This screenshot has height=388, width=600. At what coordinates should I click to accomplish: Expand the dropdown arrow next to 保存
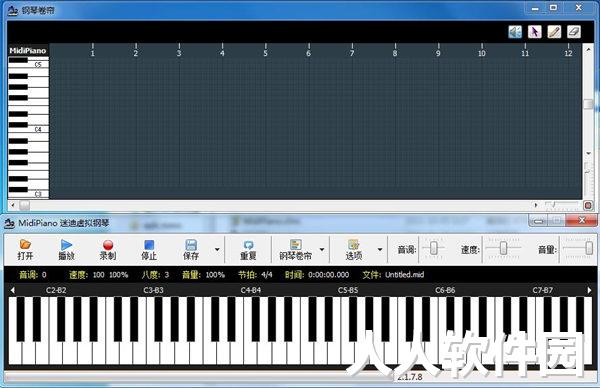(x=217, y=249)
